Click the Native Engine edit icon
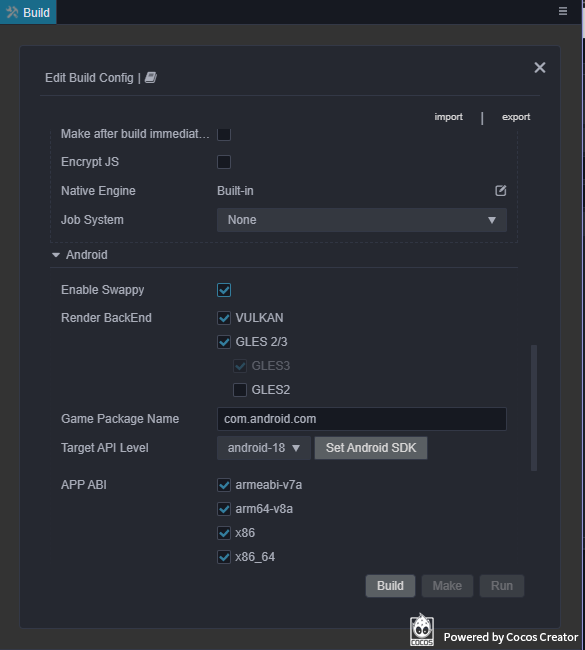The width and height of the screenshot is (585, 650). coord(500,191)
